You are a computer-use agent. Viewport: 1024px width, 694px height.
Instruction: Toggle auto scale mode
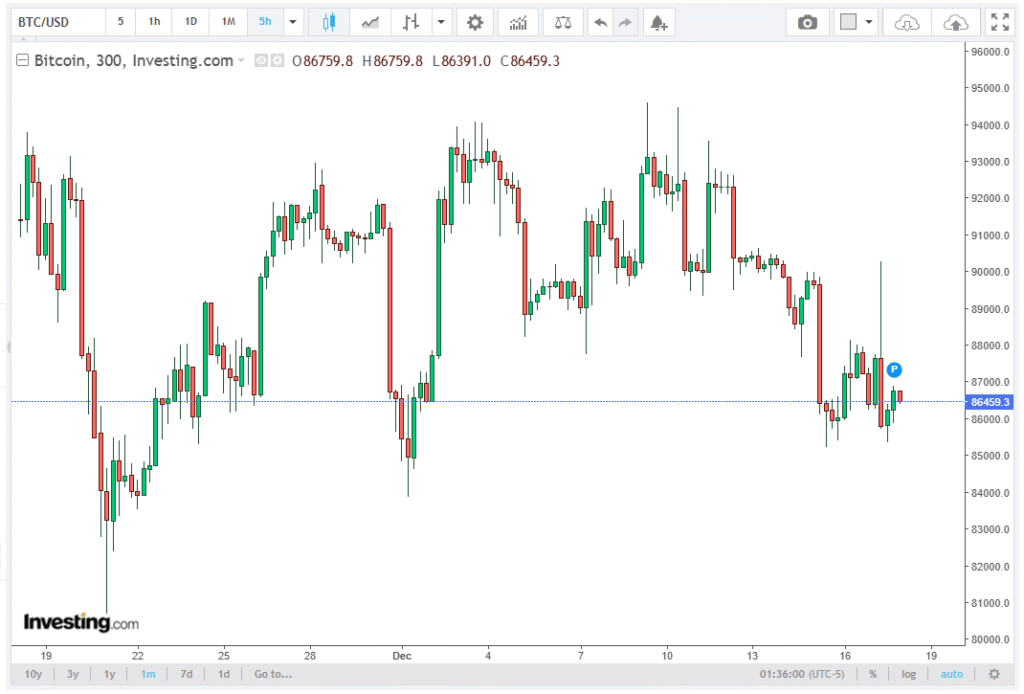[x=952, y=674]
